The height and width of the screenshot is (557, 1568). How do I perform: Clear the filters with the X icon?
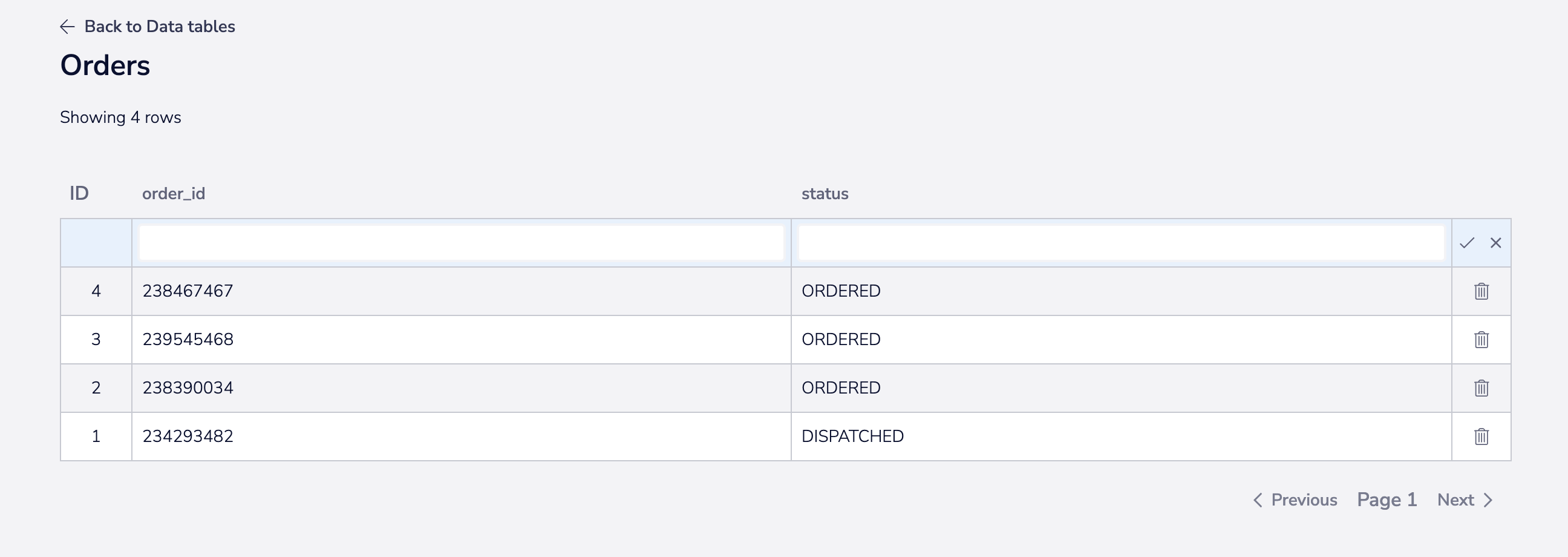point(1495,243)
